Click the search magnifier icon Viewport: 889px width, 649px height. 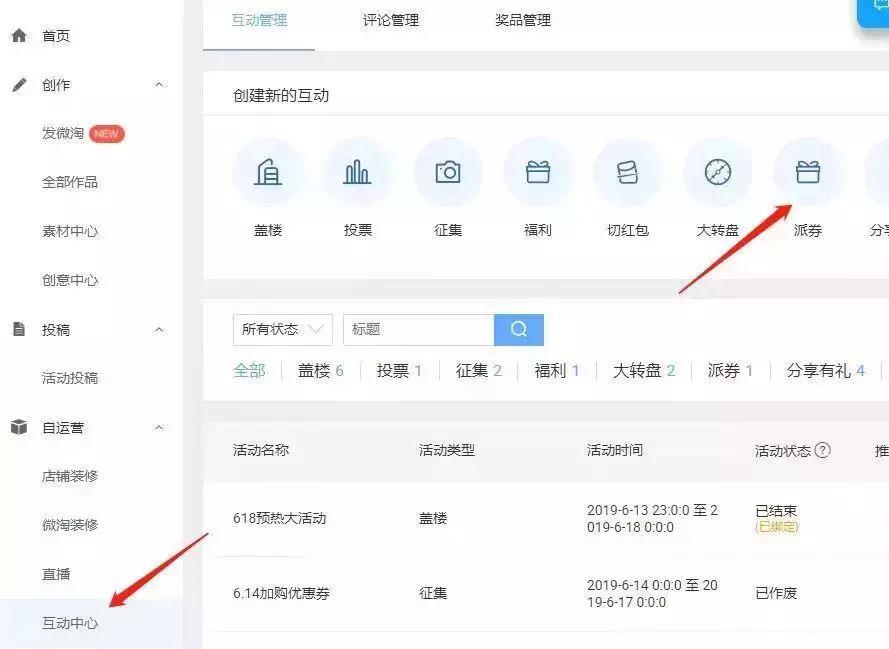click(x=519, y=329)
